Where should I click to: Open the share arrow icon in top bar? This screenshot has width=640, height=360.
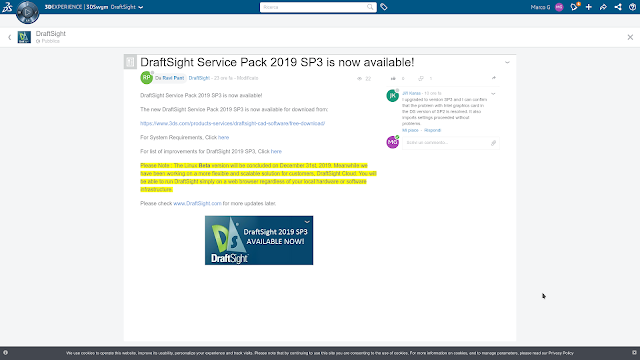(603, 7)
